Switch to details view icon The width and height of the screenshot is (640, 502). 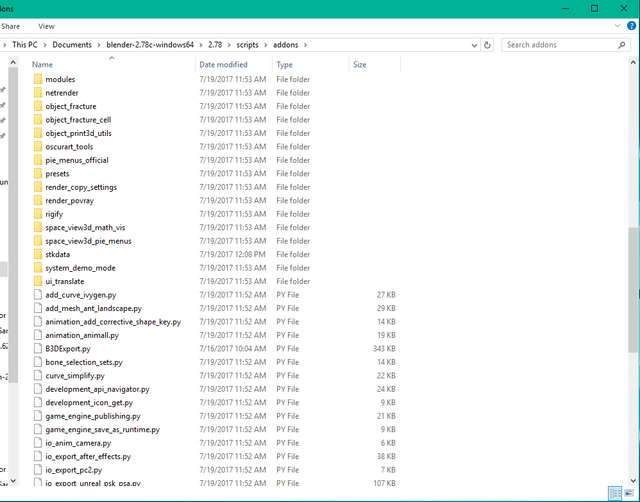pos(615,493)
